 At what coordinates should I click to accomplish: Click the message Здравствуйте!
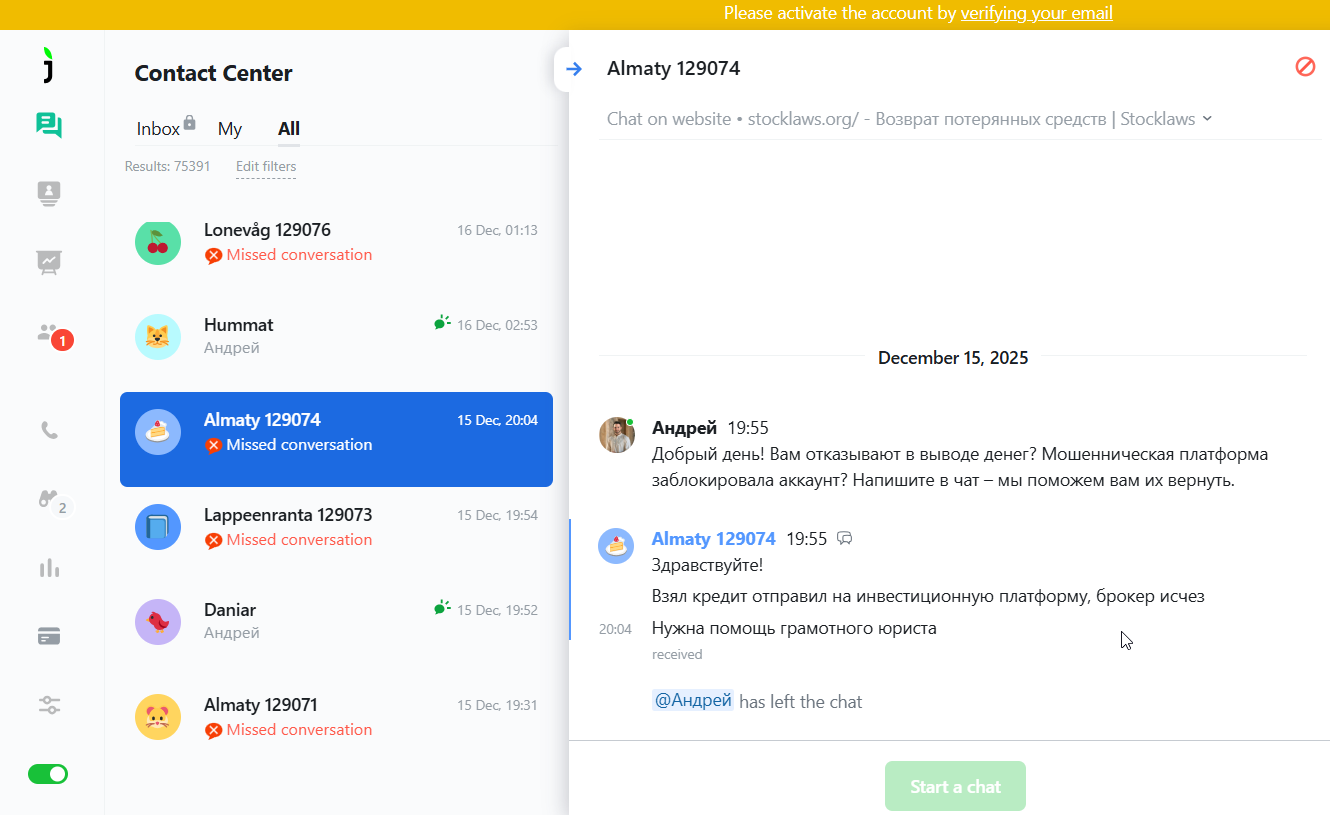[707, 565]
